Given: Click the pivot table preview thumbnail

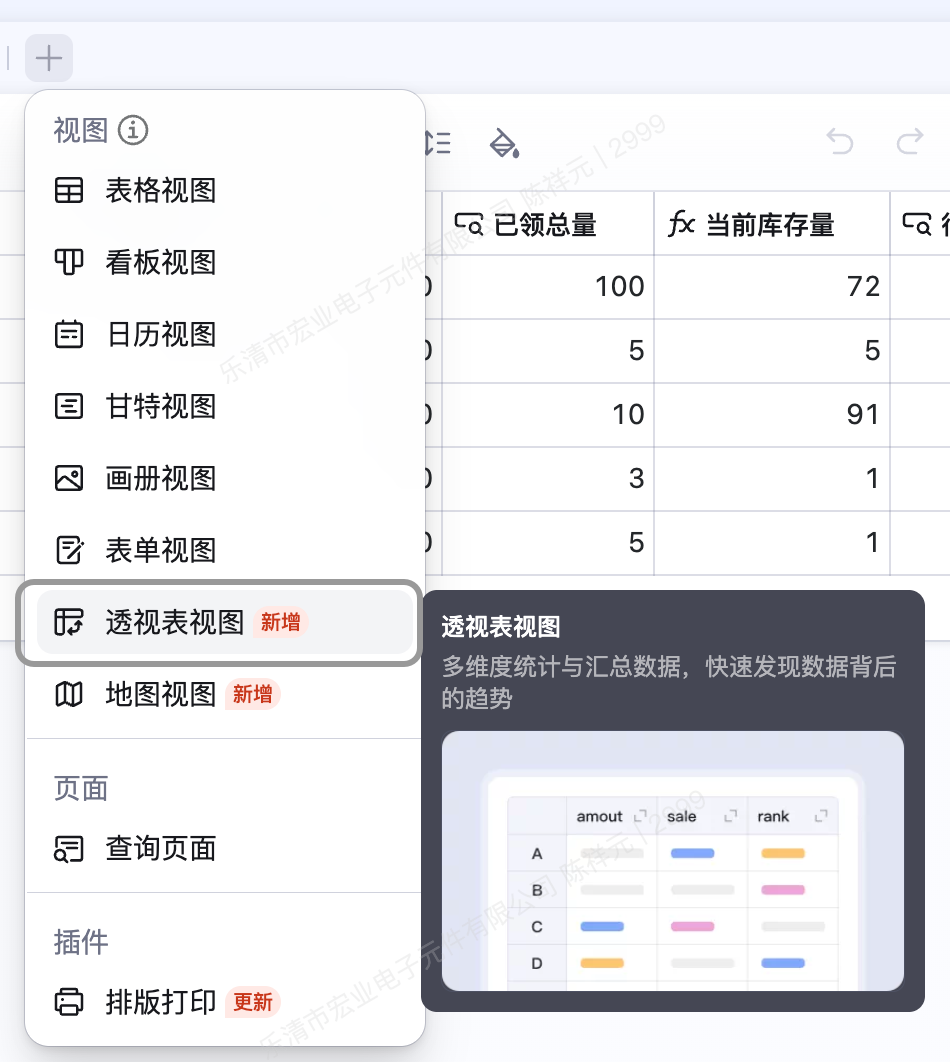Looking at the screenshot, I should tap(672, 860).
